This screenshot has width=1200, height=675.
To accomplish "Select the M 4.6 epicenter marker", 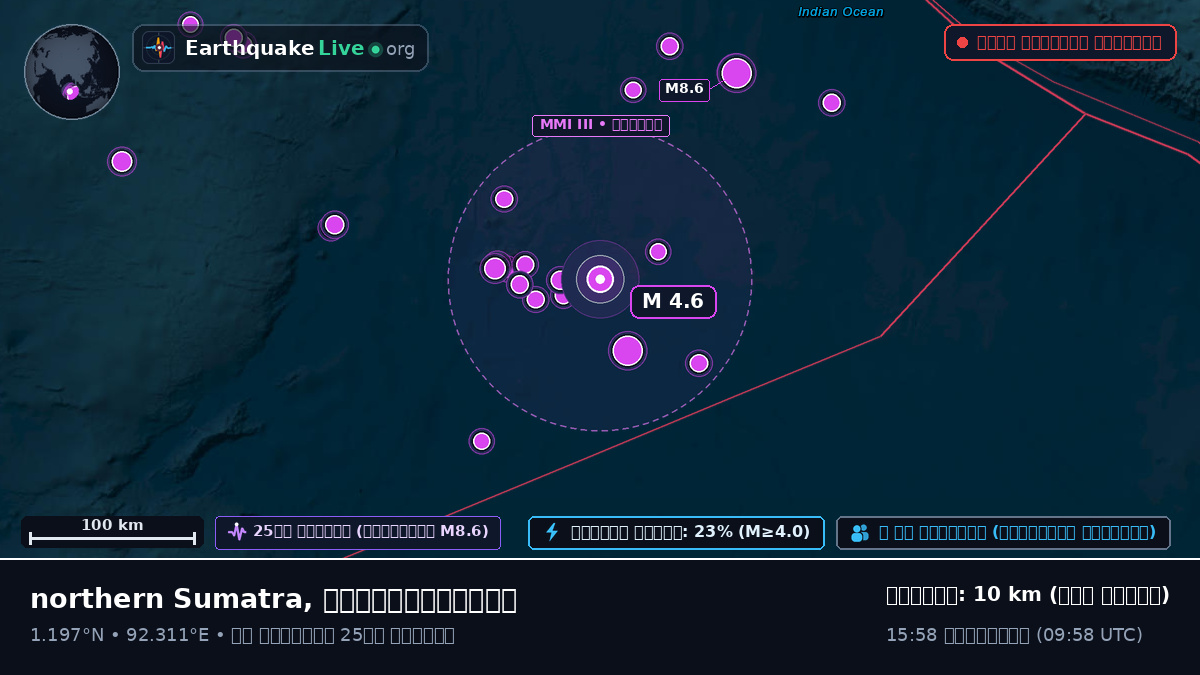I will tap(600, 279).
